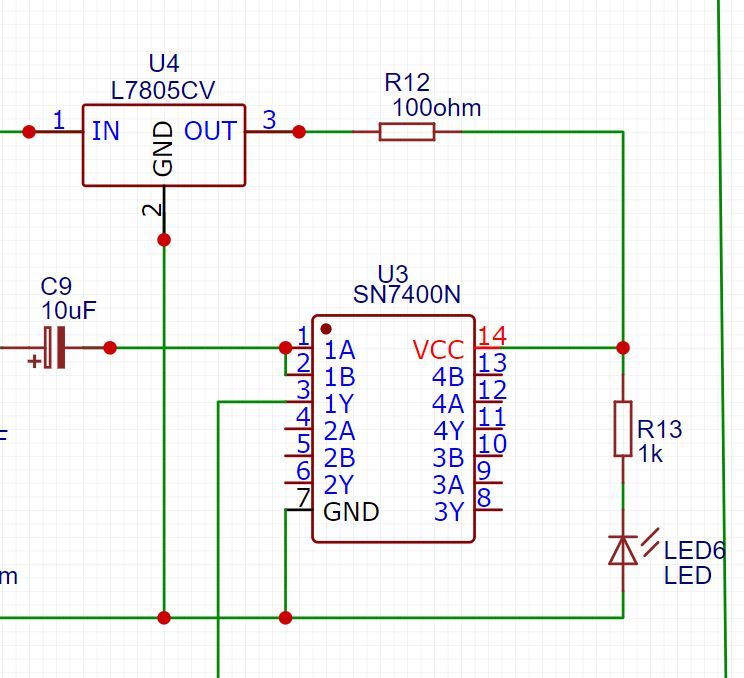The image size is (744, 678).
Task: Click the junction dot below U4 GND pin 2
Action: pyautogui.click(x=164, y=240)
